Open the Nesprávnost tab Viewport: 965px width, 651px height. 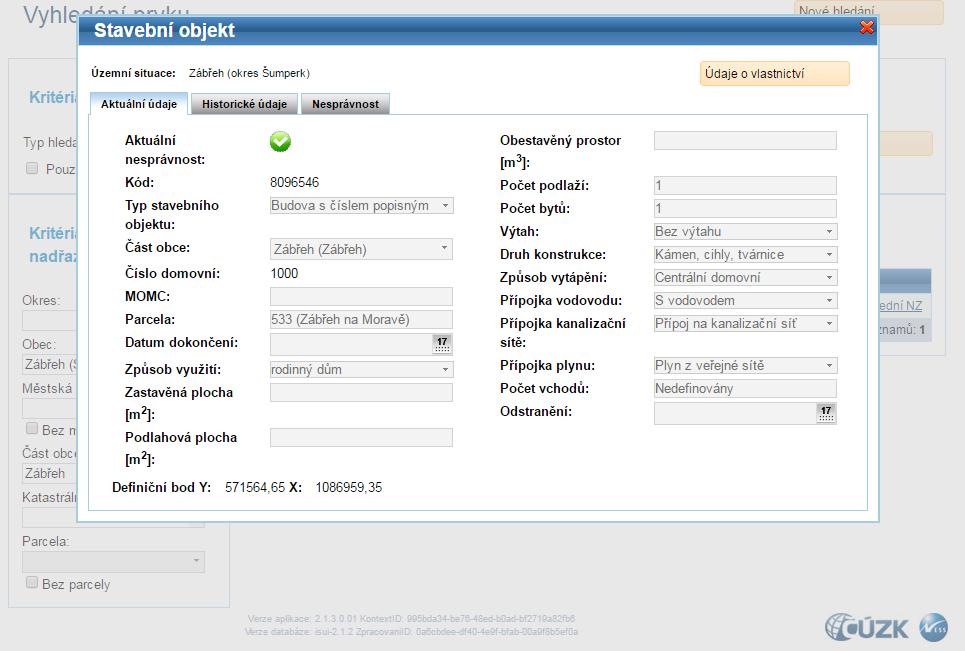[x=345, y=104]
